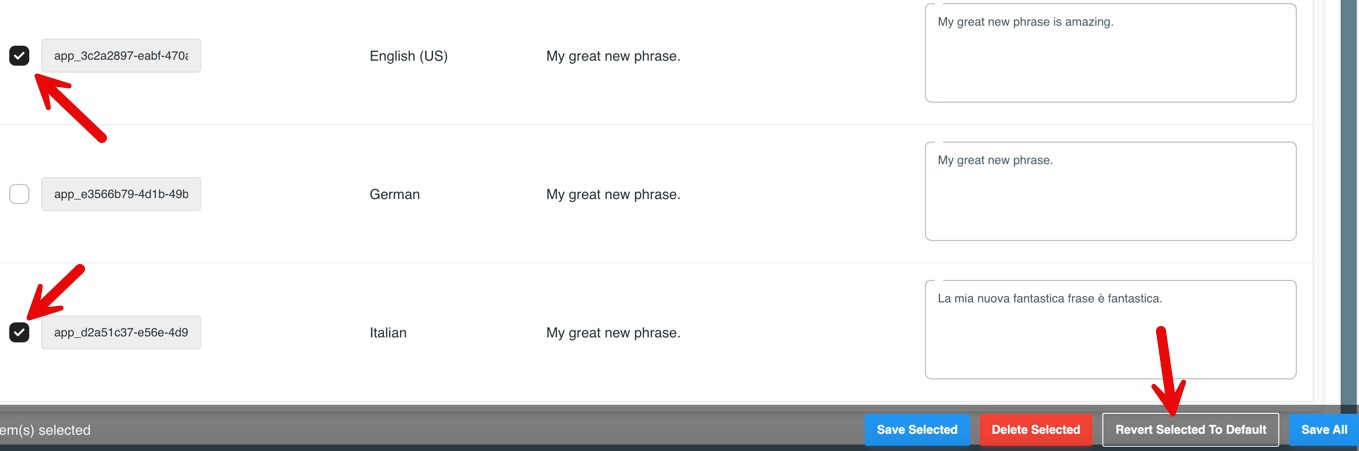This screenshot has width=1359, height=451.
Task: Hit the Save All button
Action: (x=1323, y=430)
